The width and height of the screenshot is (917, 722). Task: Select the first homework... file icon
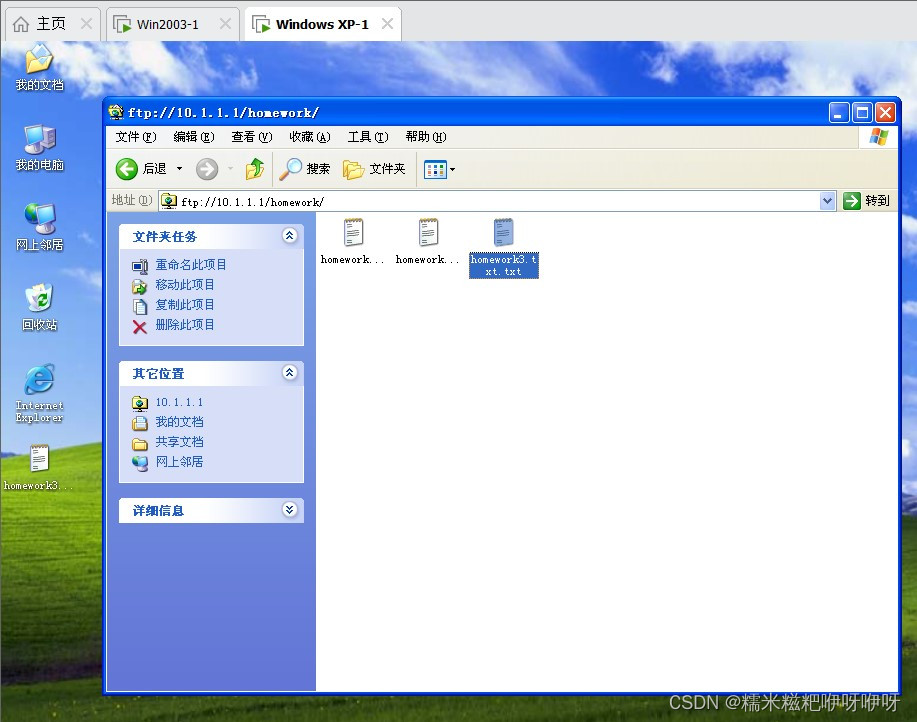pos(353,232)
